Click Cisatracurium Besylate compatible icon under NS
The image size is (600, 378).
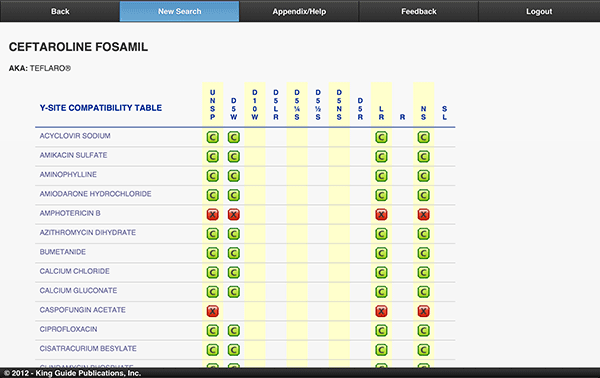coord(423,350)
